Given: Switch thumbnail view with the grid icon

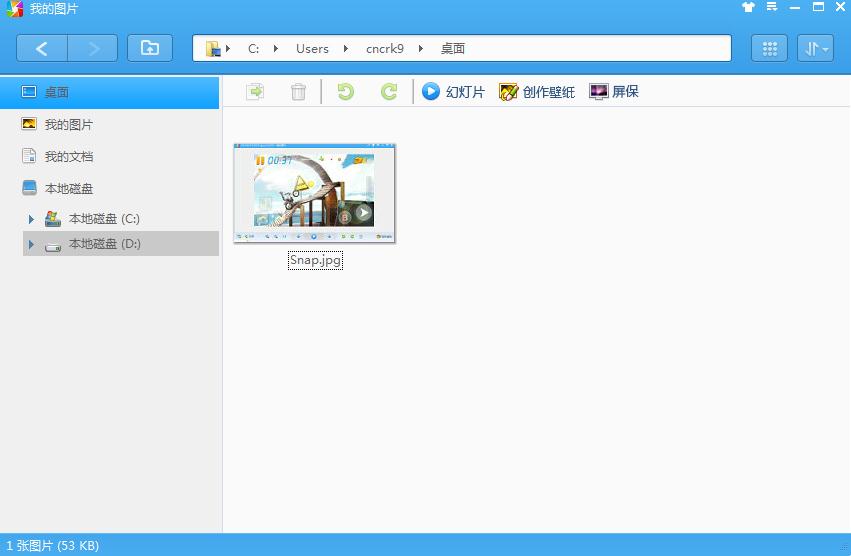Looking at the screenshot, I should [769, 48].
